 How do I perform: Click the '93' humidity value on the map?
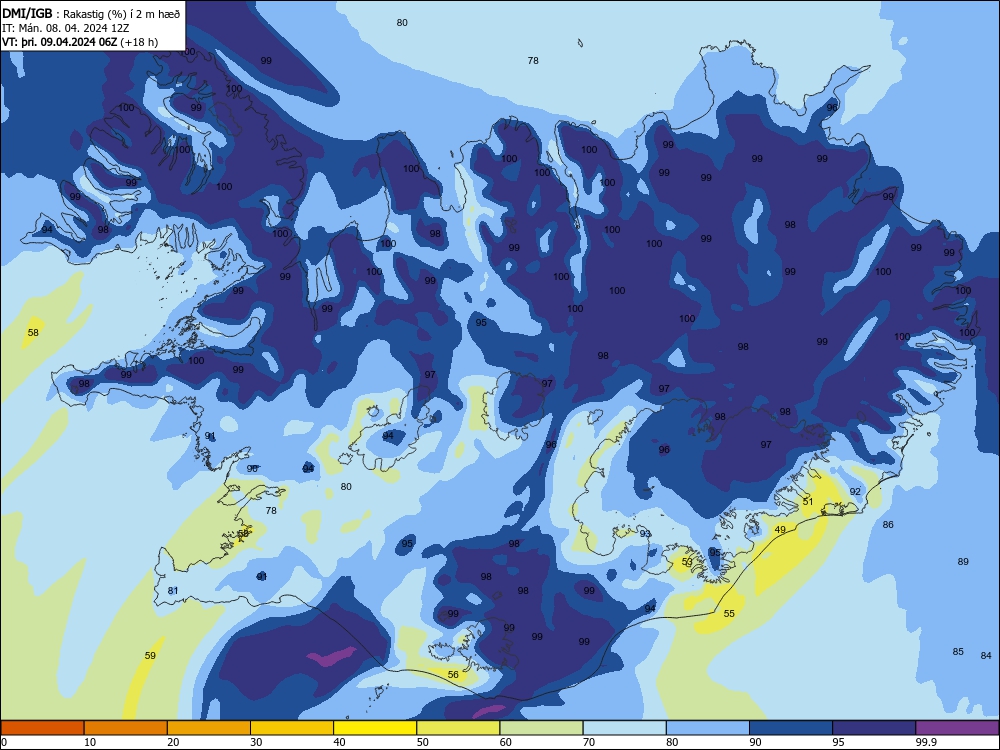[x=645, y=534]
